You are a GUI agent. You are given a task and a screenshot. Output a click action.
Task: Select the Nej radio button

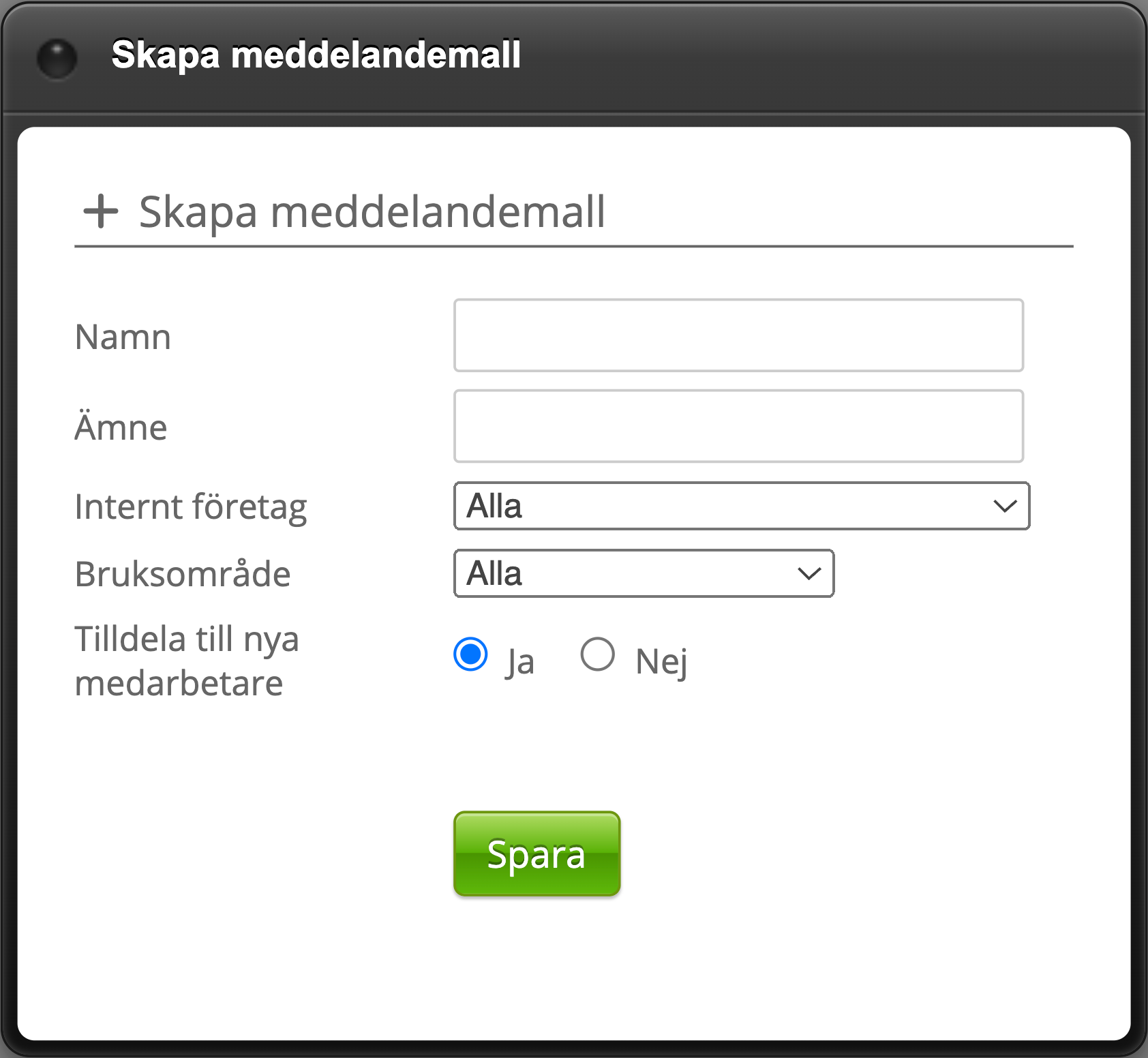coord(598,654)
